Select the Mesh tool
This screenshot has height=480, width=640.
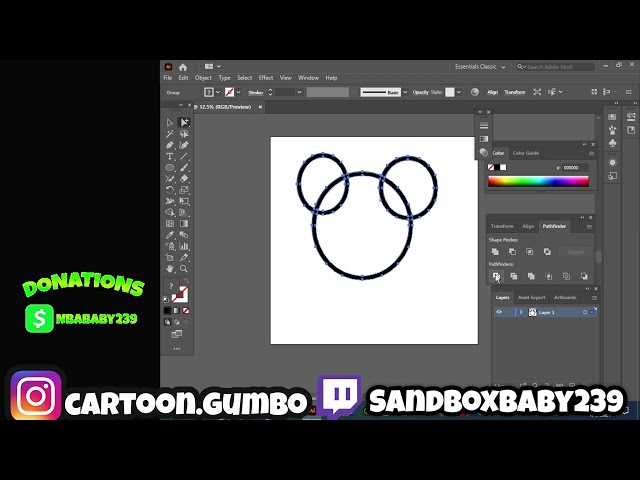(x=170, y=224)
